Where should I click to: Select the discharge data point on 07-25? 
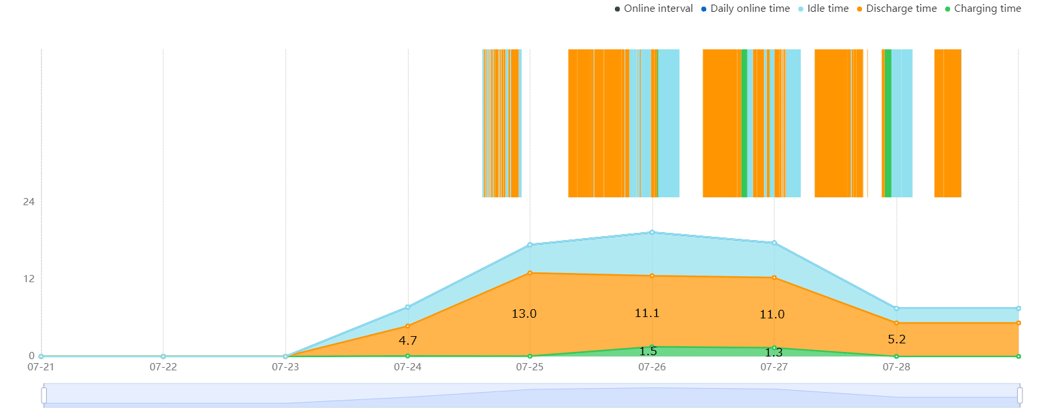530,273
